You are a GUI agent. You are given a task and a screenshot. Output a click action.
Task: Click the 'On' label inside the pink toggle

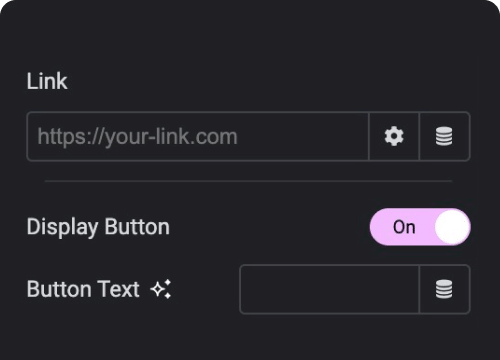404,227
